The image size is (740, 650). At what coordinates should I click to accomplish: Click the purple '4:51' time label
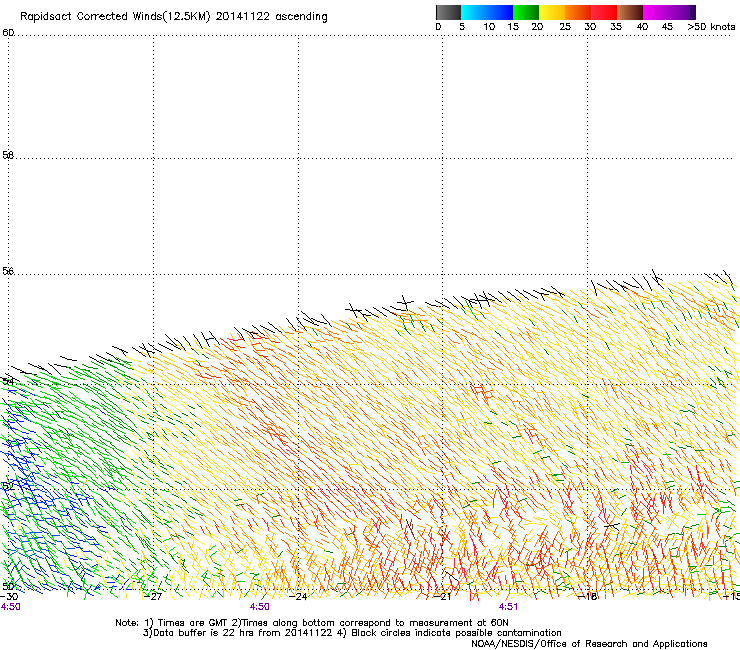tap(508, 607)
